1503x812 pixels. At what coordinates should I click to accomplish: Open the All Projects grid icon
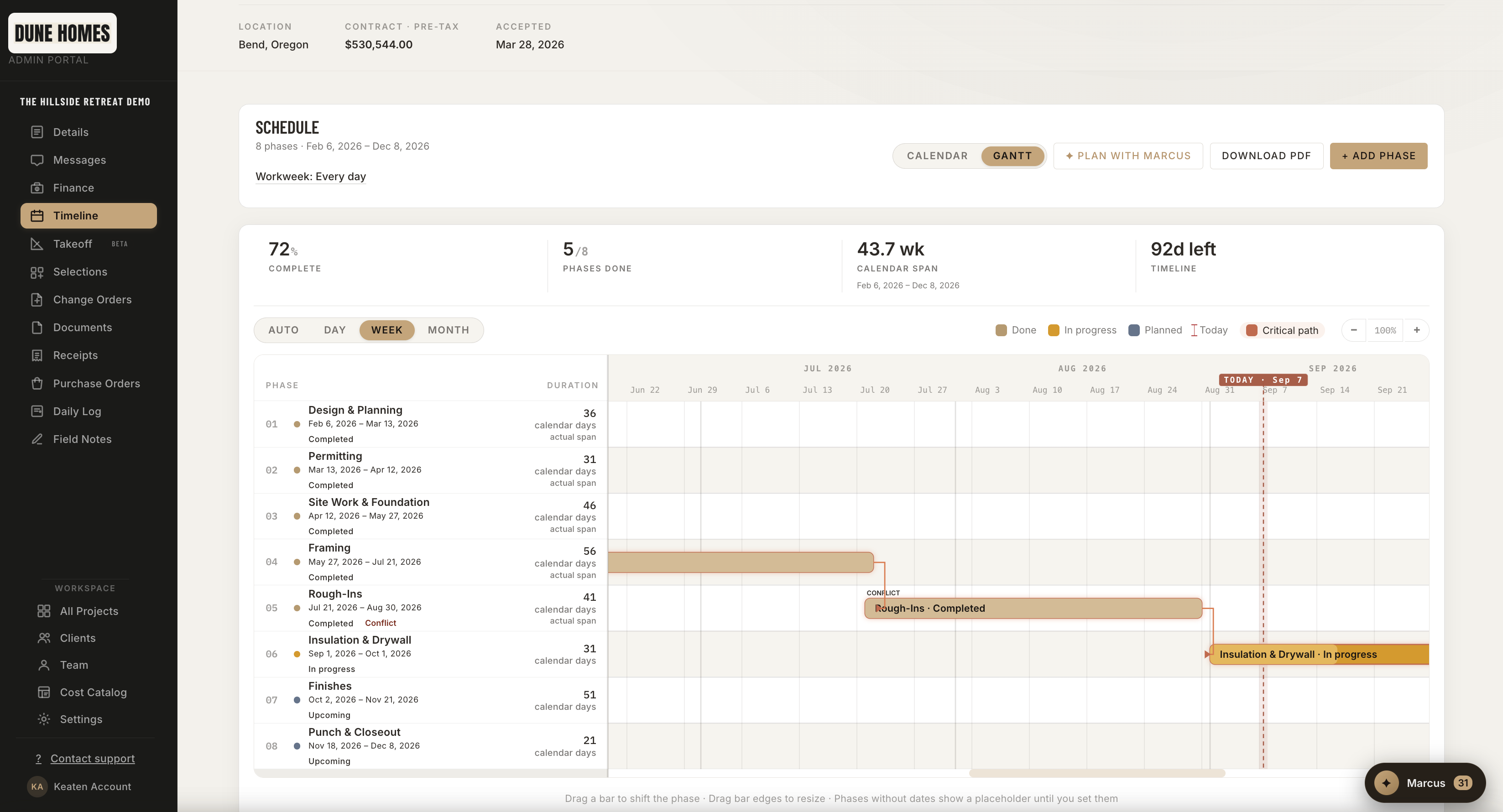44,611
